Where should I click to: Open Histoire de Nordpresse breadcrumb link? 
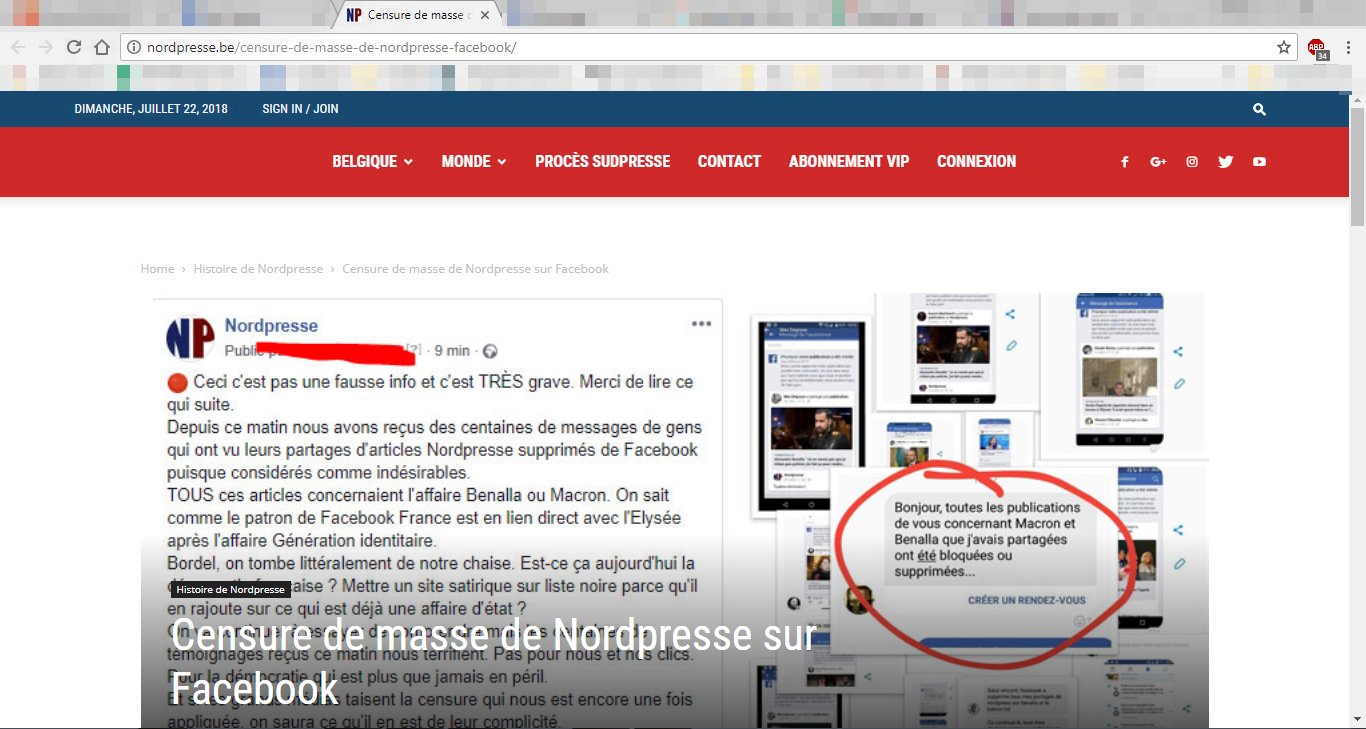[258, 269]
